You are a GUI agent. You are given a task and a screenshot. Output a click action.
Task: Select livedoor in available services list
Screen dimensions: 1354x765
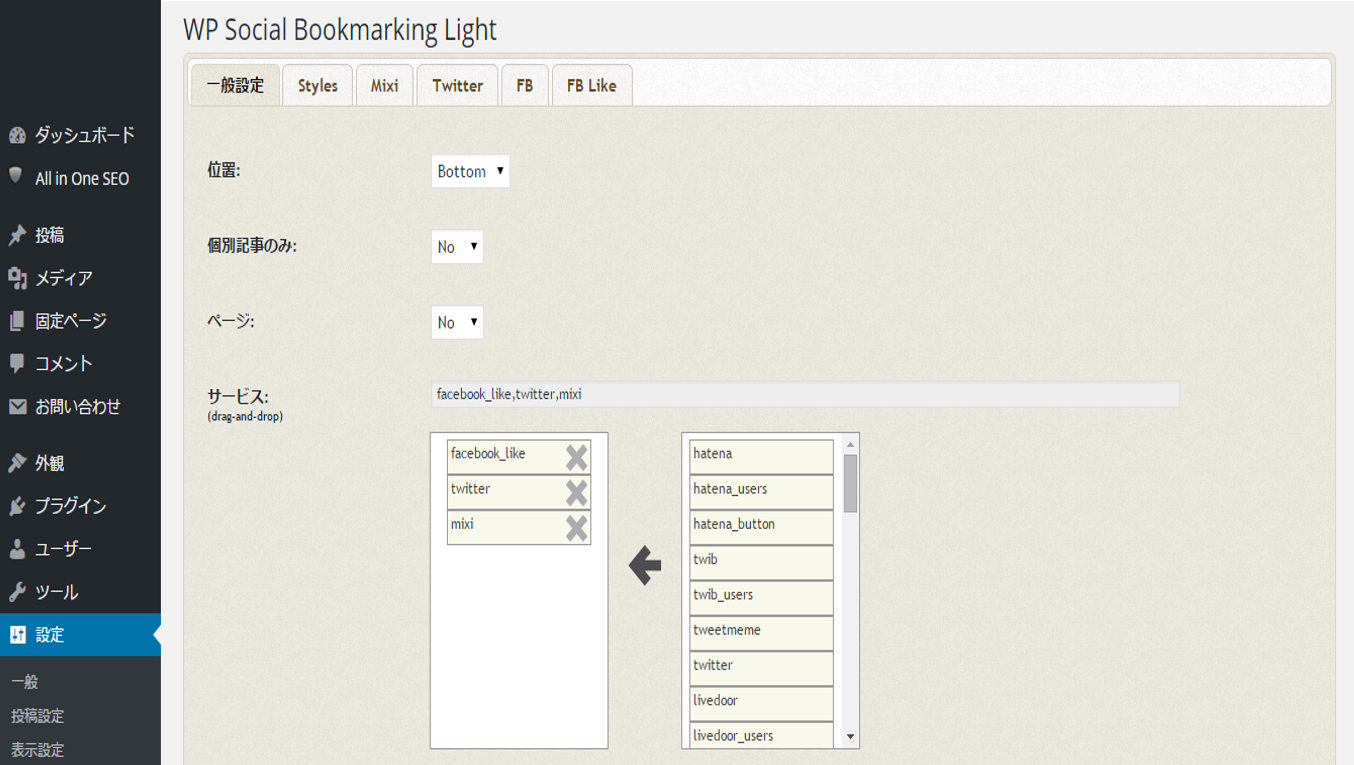pyautogui.click(x=761, y=703)
